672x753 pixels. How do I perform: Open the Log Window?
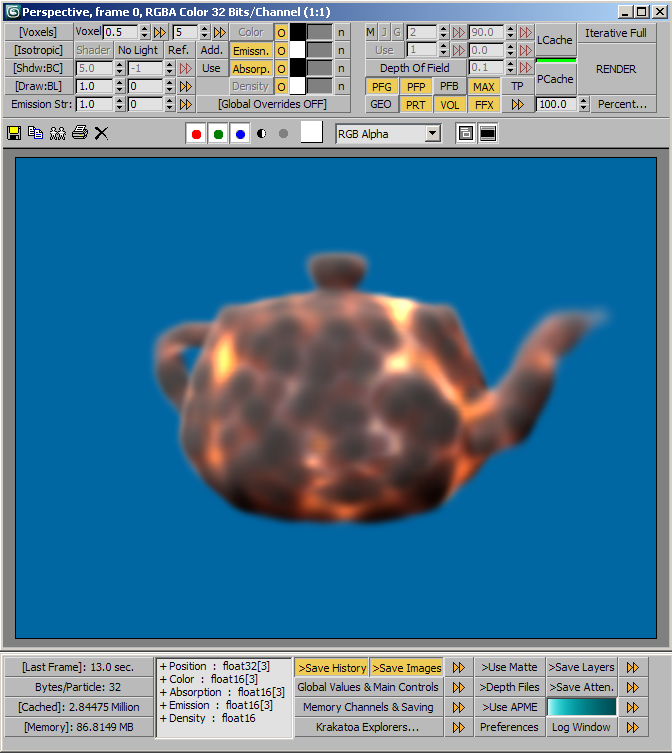click(581, 727)
